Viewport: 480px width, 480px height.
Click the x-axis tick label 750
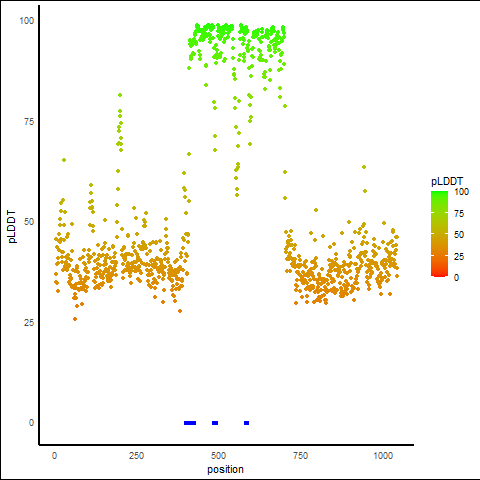coord(300,456)
